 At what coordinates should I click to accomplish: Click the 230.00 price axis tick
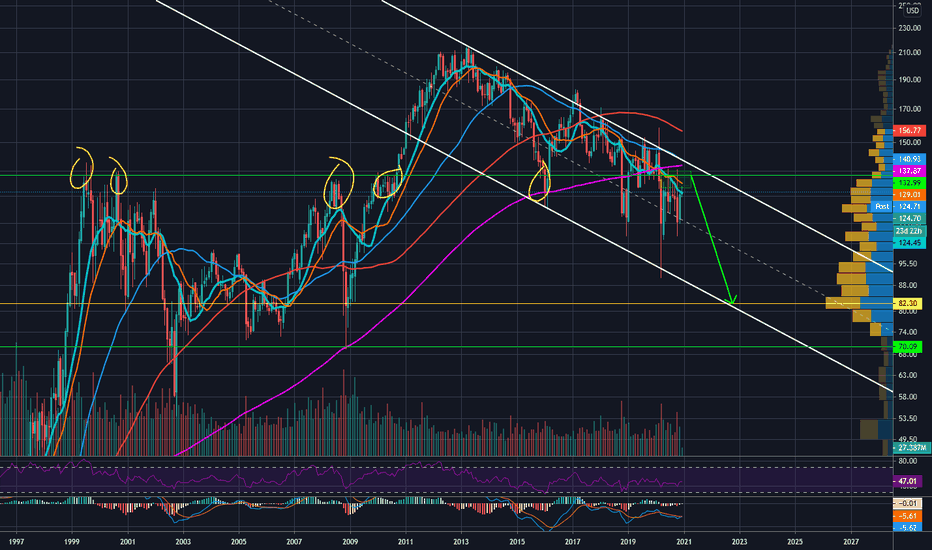pos(909,28)
